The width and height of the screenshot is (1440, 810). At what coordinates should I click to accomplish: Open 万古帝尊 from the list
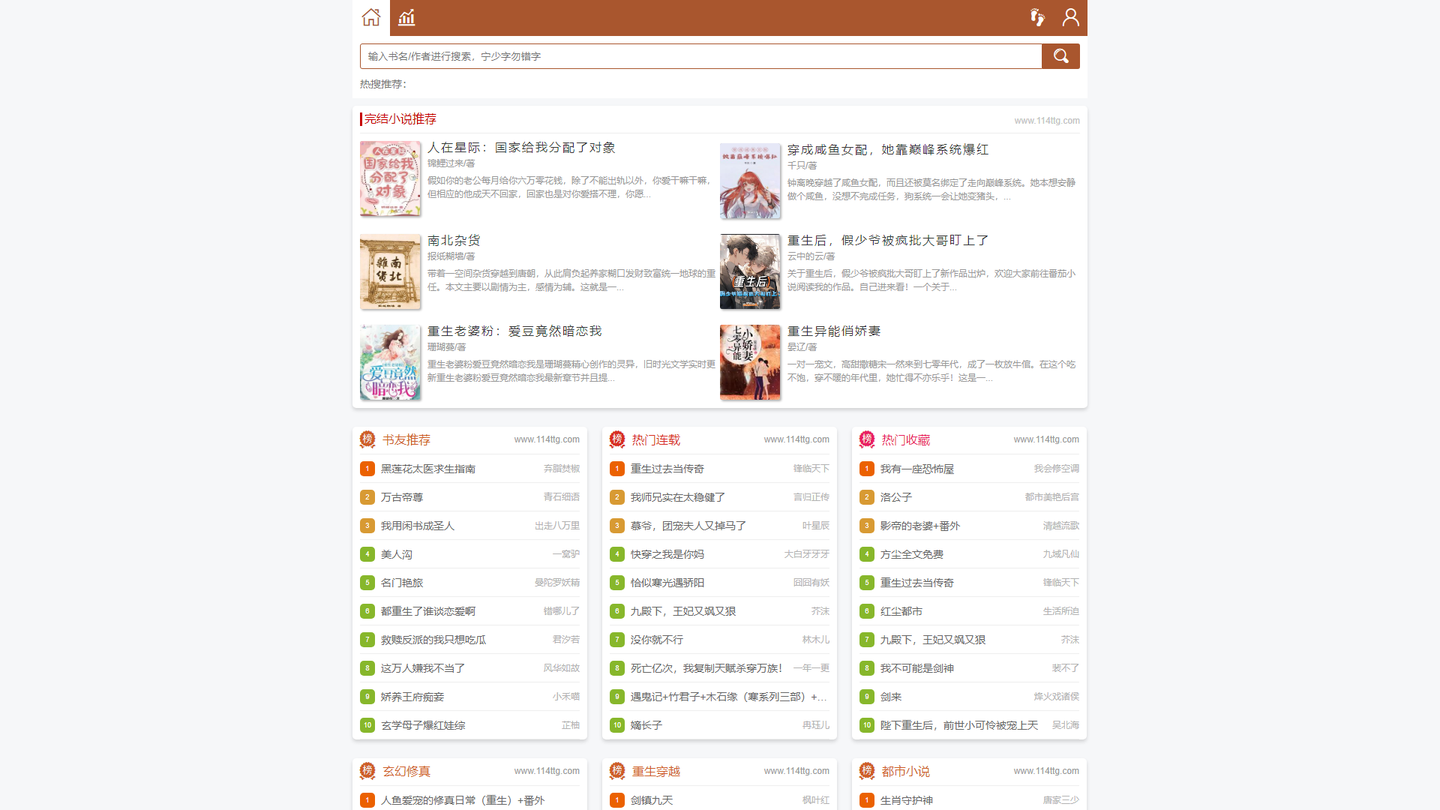coord(402,497)
